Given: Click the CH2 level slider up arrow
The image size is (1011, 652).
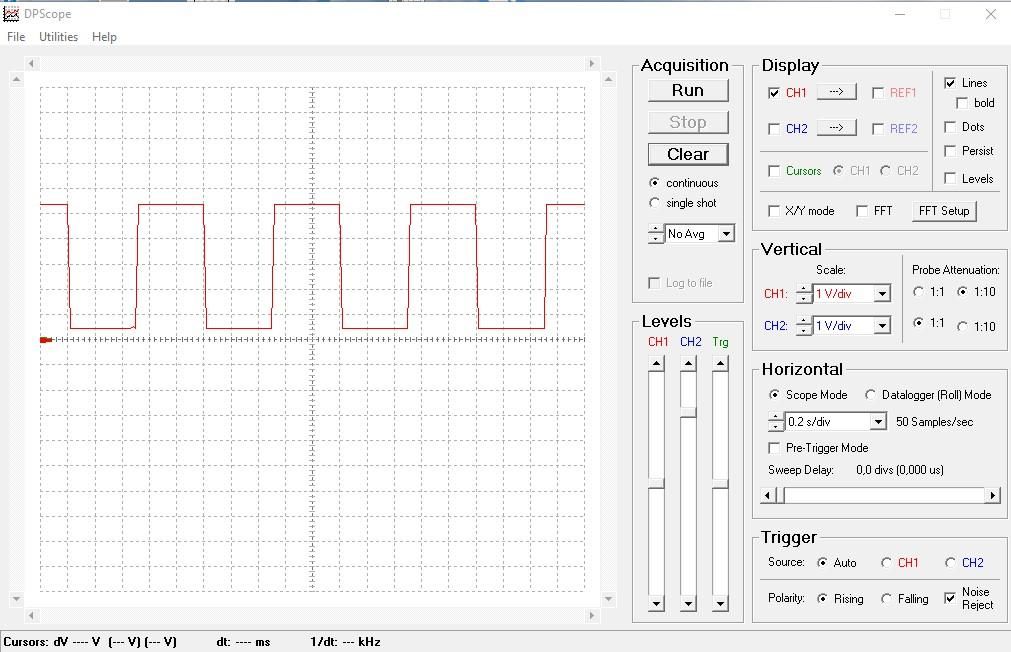Looking at the screenshot, I should click(689, 364).
